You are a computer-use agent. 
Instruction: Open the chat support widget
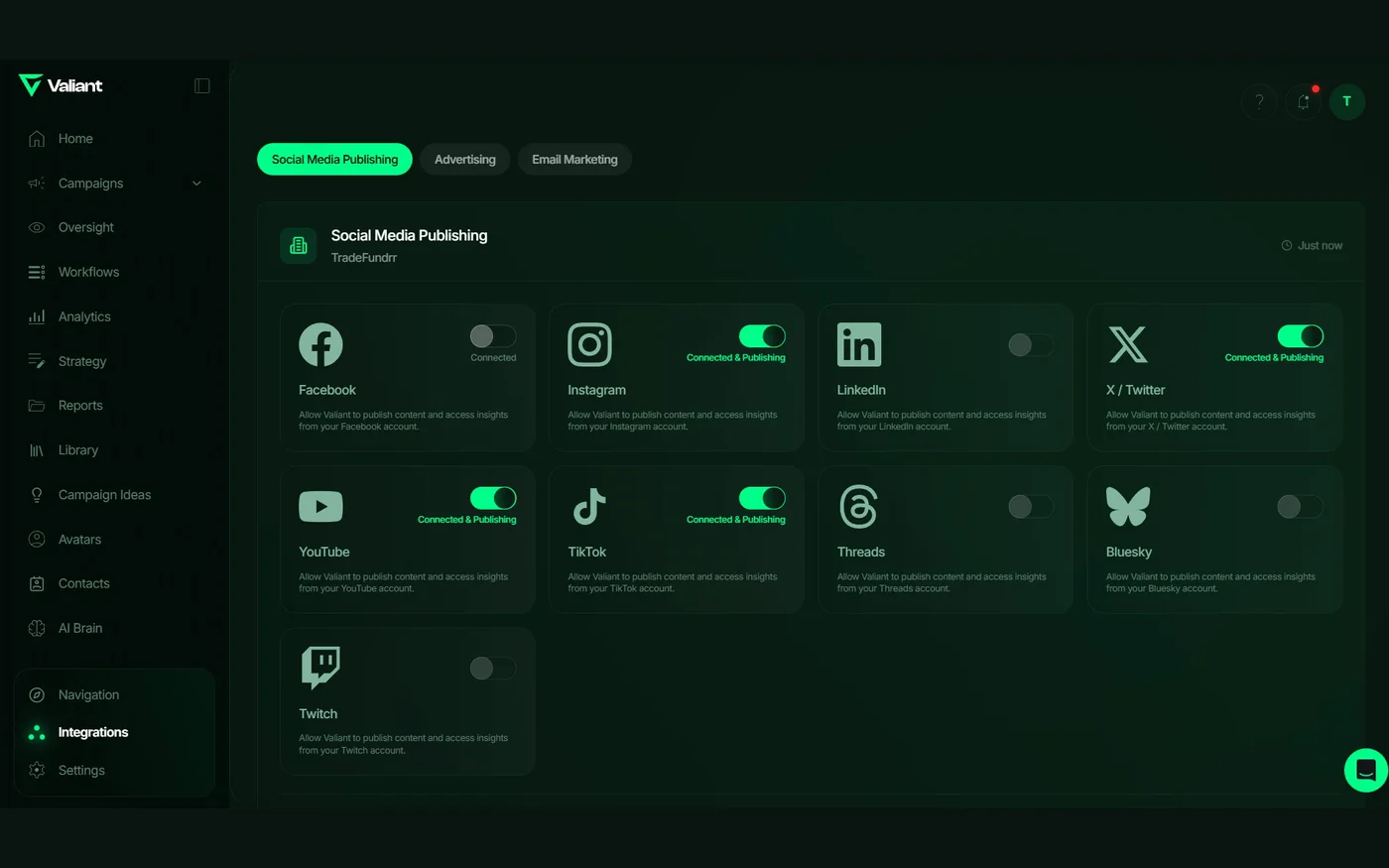click(1365, 770)
